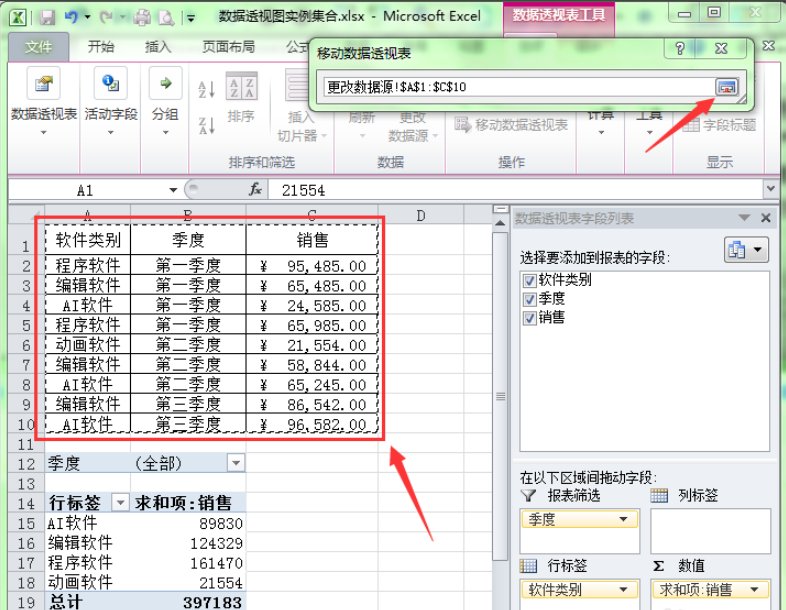The image size is (786, 610).
Task: Click the cell showing 397183
Action: coord(188,601)
